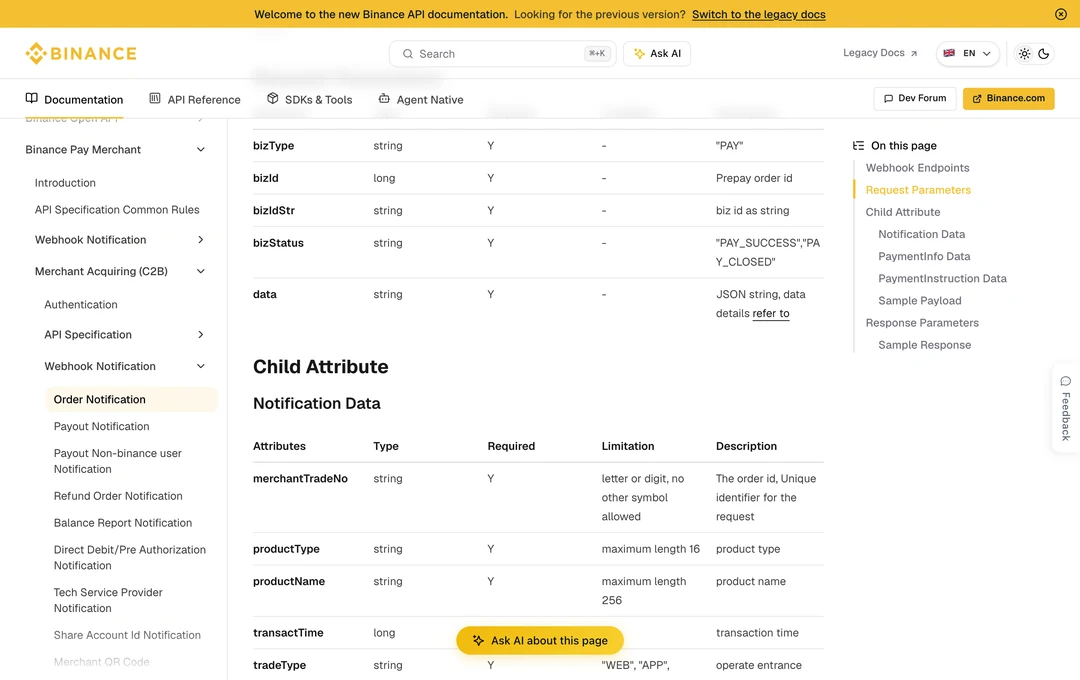This screenshot has height=680, width=1080.
Task: Expand sidebar Webhook Notification chevron under API Specification Common Rules
Action: [x=200, y=240]
